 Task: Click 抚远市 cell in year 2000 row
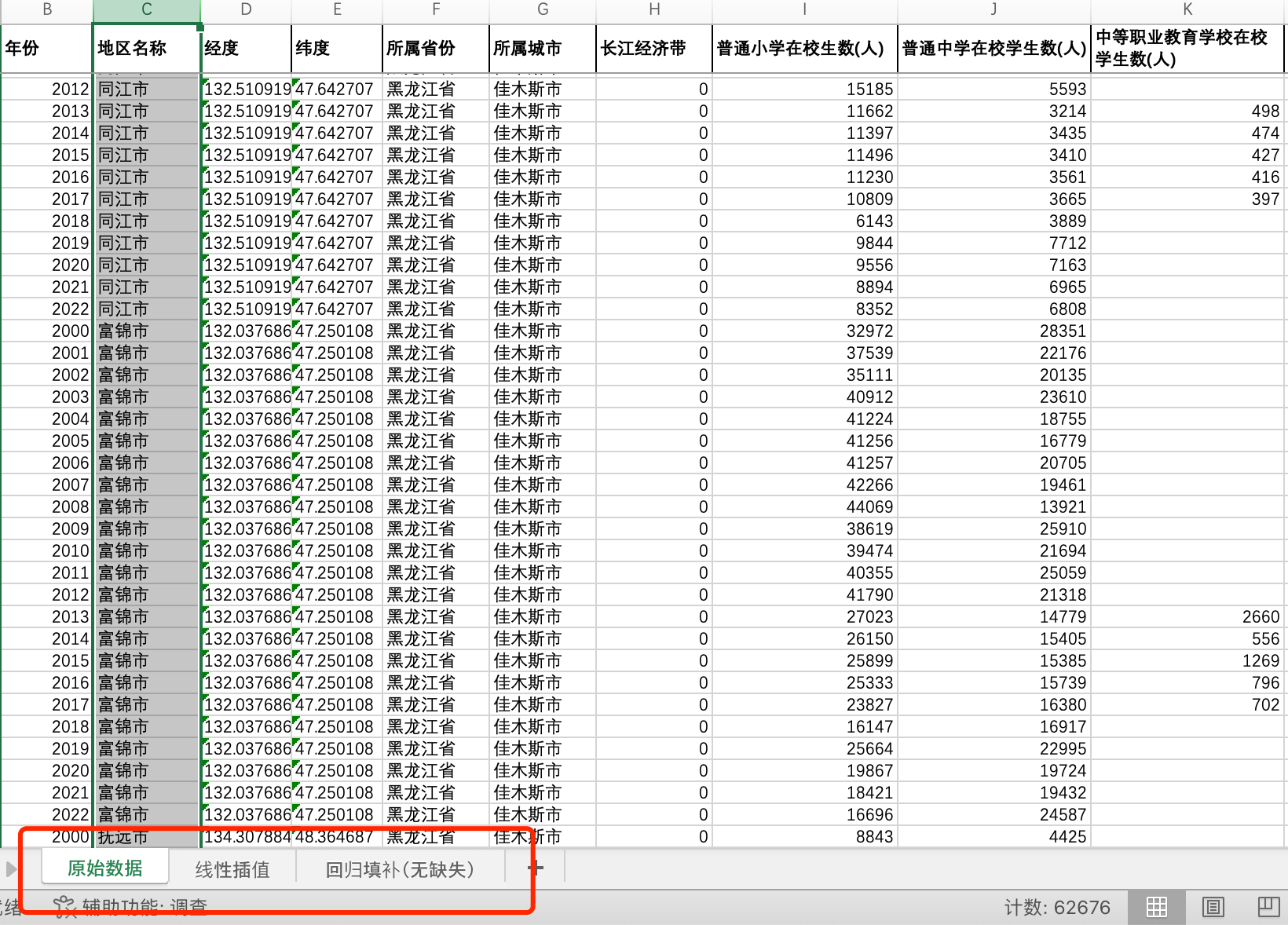(x=147, y=837)
